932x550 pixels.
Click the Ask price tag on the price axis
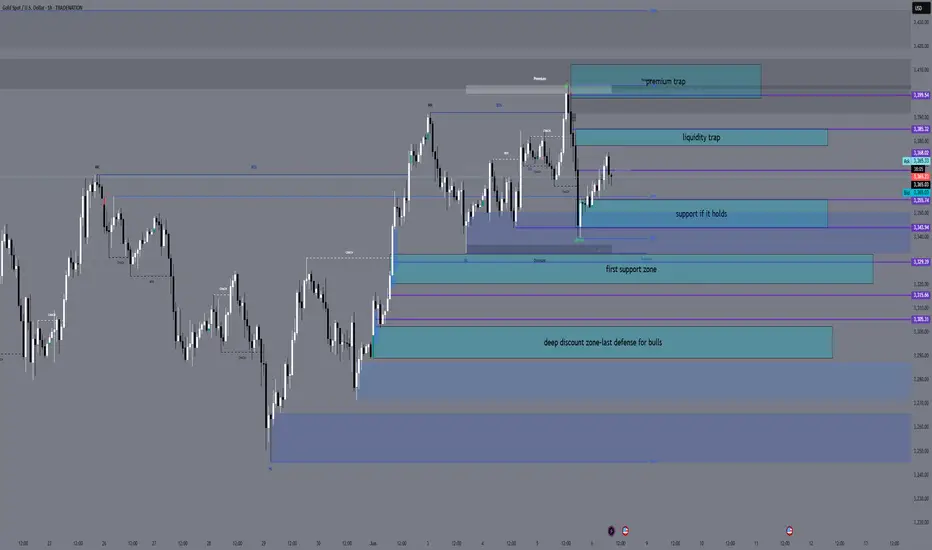916,161
